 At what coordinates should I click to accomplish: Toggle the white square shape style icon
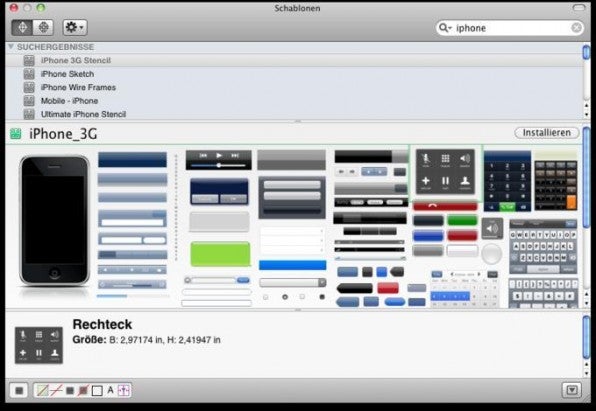tap(97, 390)
